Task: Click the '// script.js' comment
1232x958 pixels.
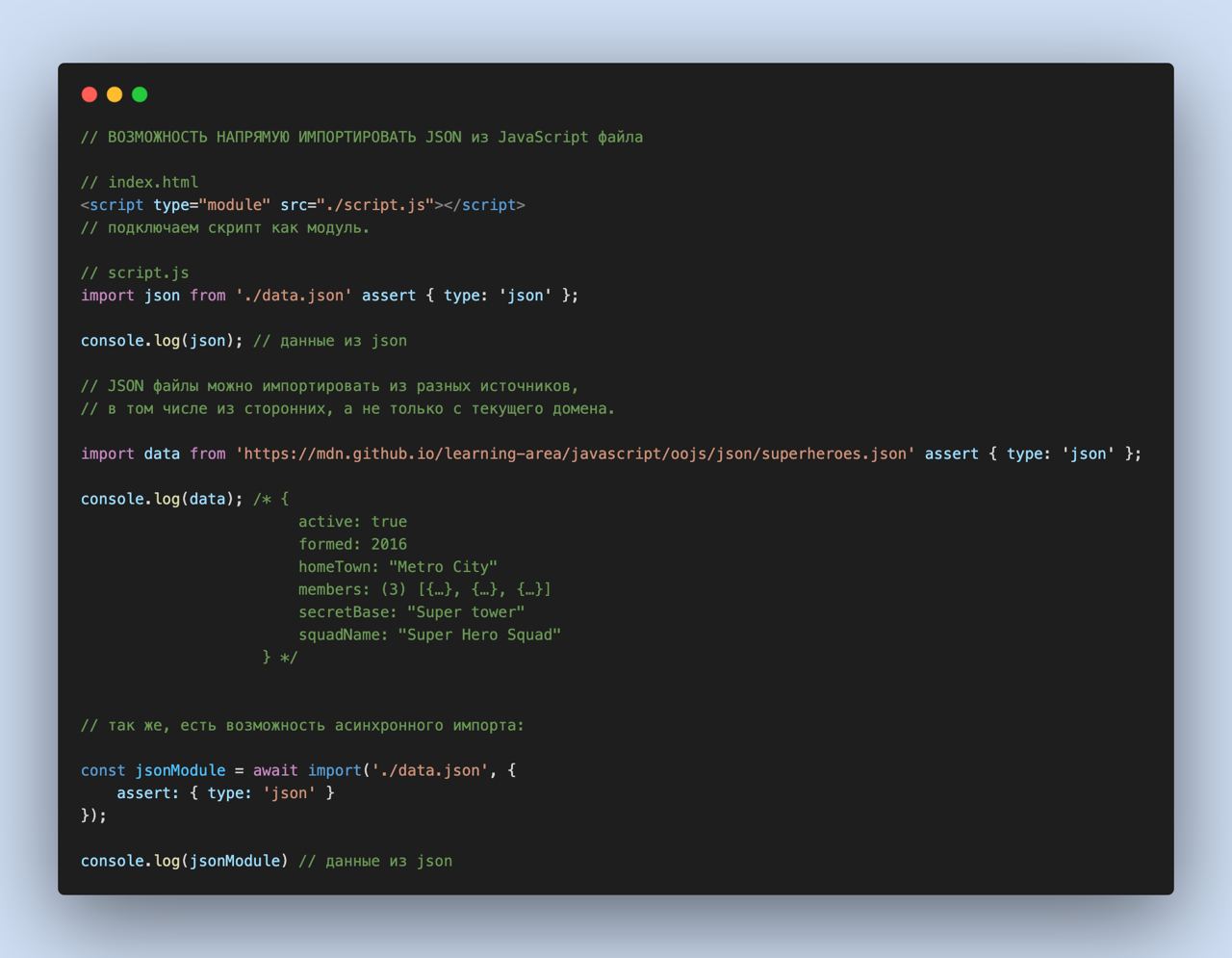Action: [135, 272]
